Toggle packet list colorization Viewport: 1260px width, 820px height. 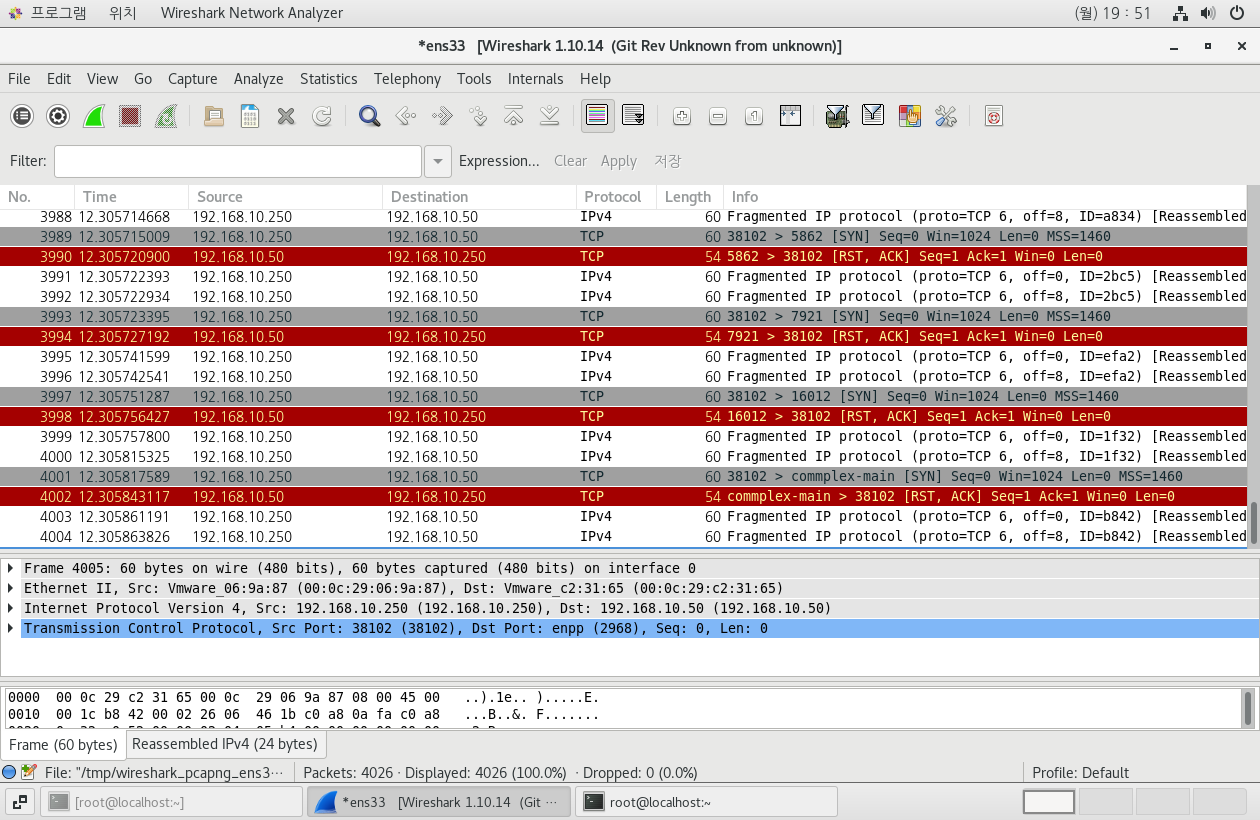[x=597, y=116]
